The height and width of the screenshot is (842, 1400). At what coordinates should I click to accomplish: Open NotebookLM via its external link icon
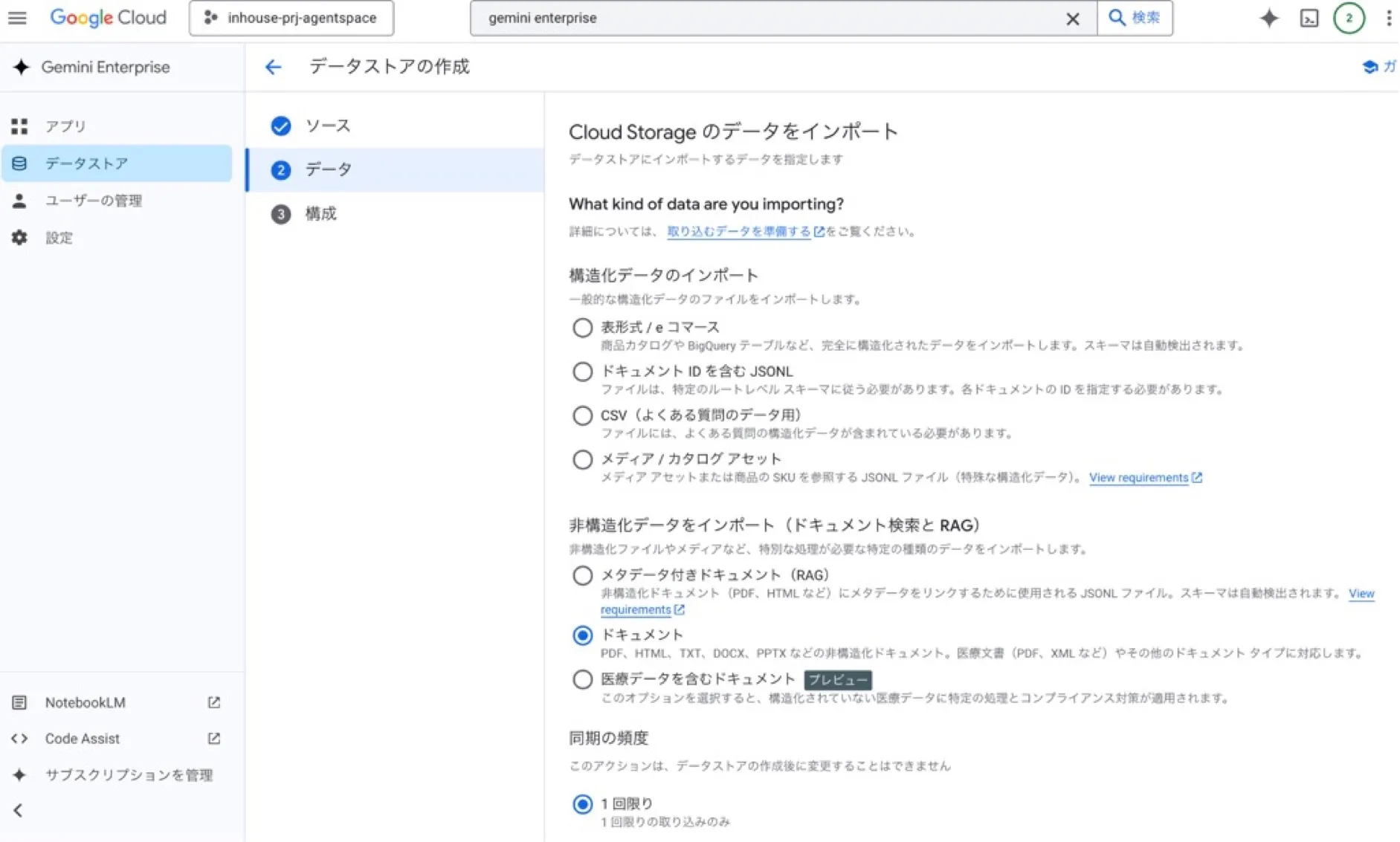pos(214,702)
